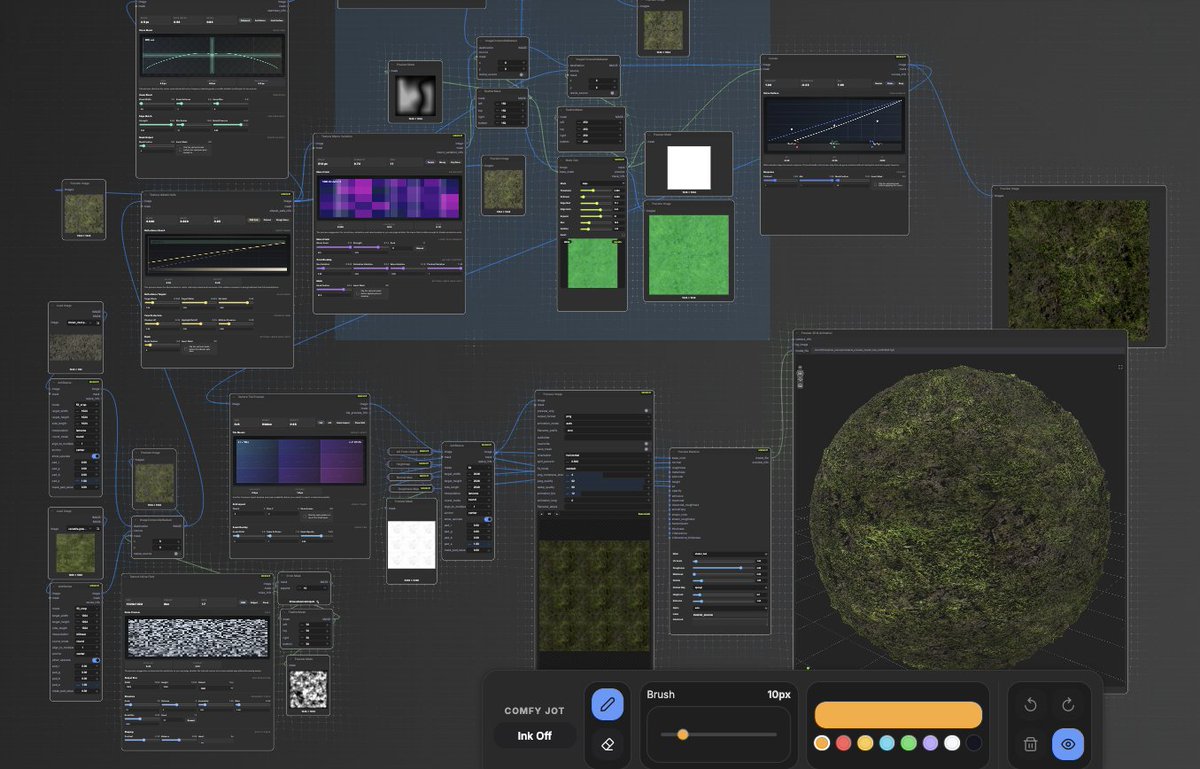Click the blue-to-purple gradient band graph
The image size is (1200, 769).
click(x=299, y=463)
